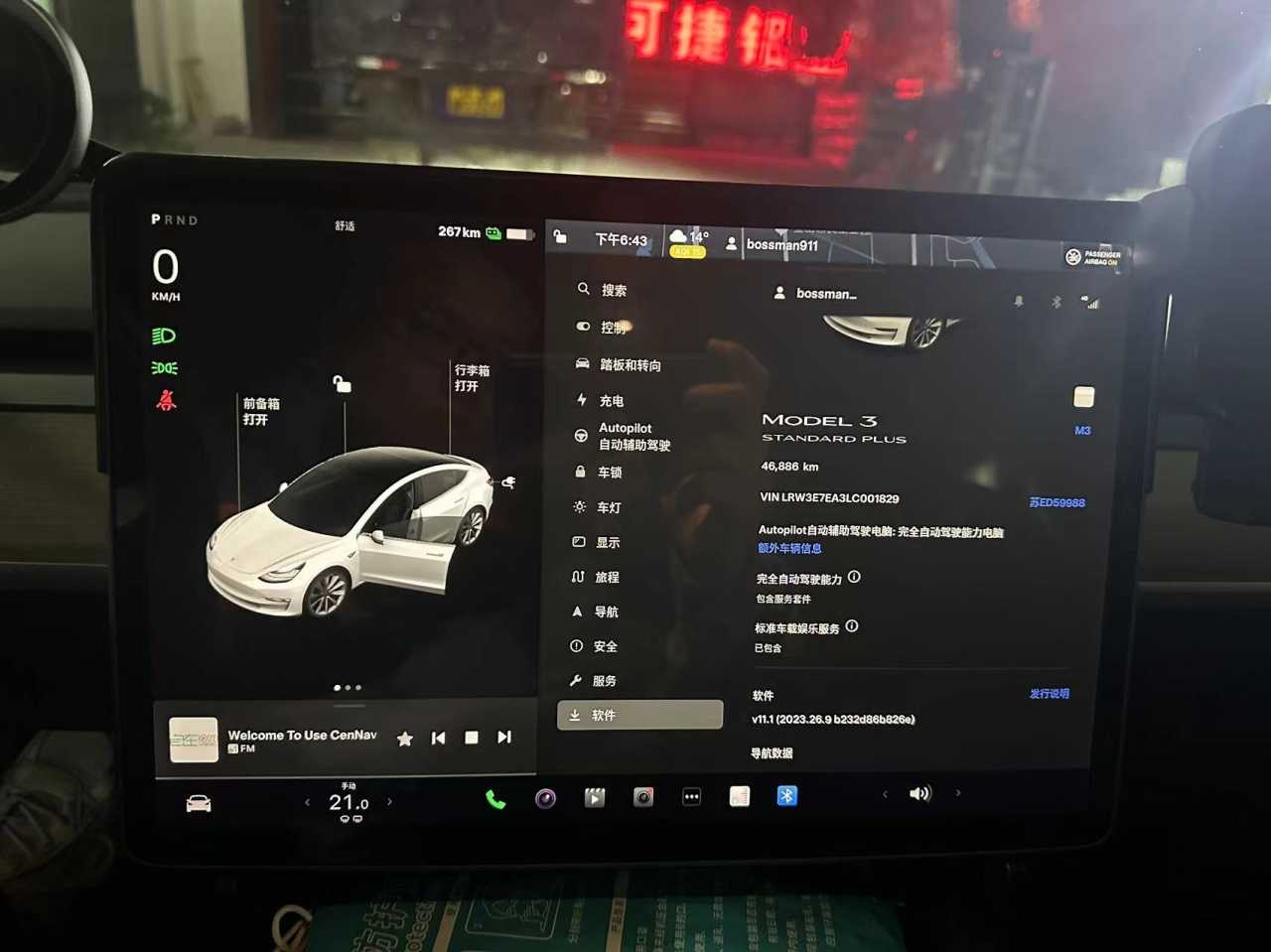This screenshot has height=952, width=1271.
Task: Tap the notification bell icon in the settings header
Action: click(1018, 301)
